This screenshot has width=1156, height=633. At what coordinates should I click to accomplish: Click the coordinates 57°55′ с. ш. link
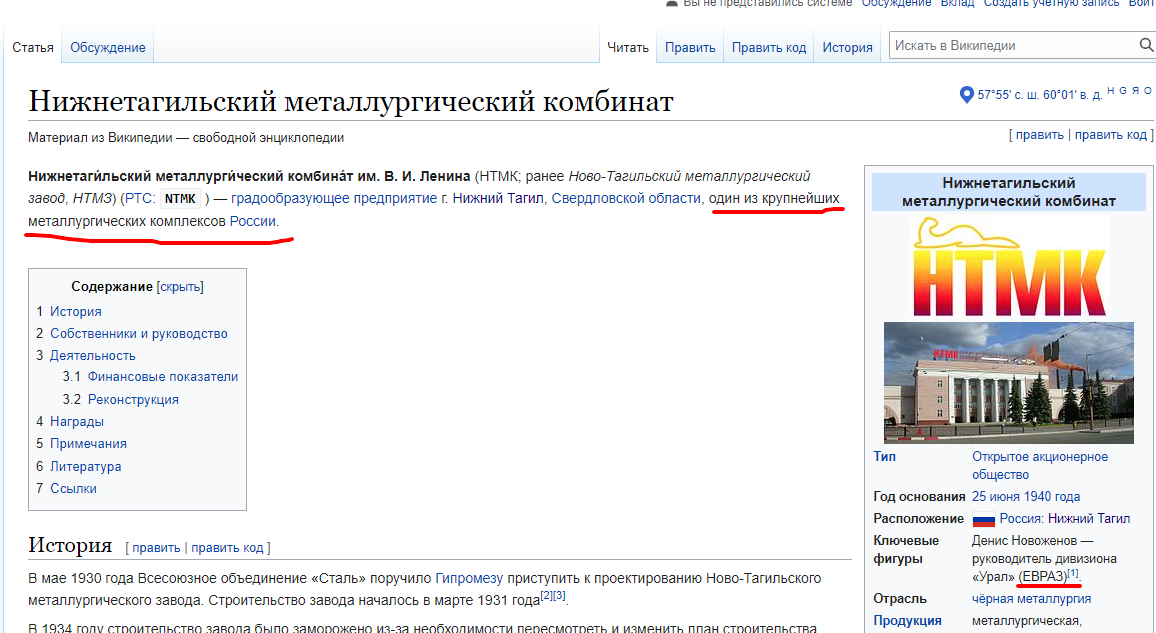(1040, 94)
